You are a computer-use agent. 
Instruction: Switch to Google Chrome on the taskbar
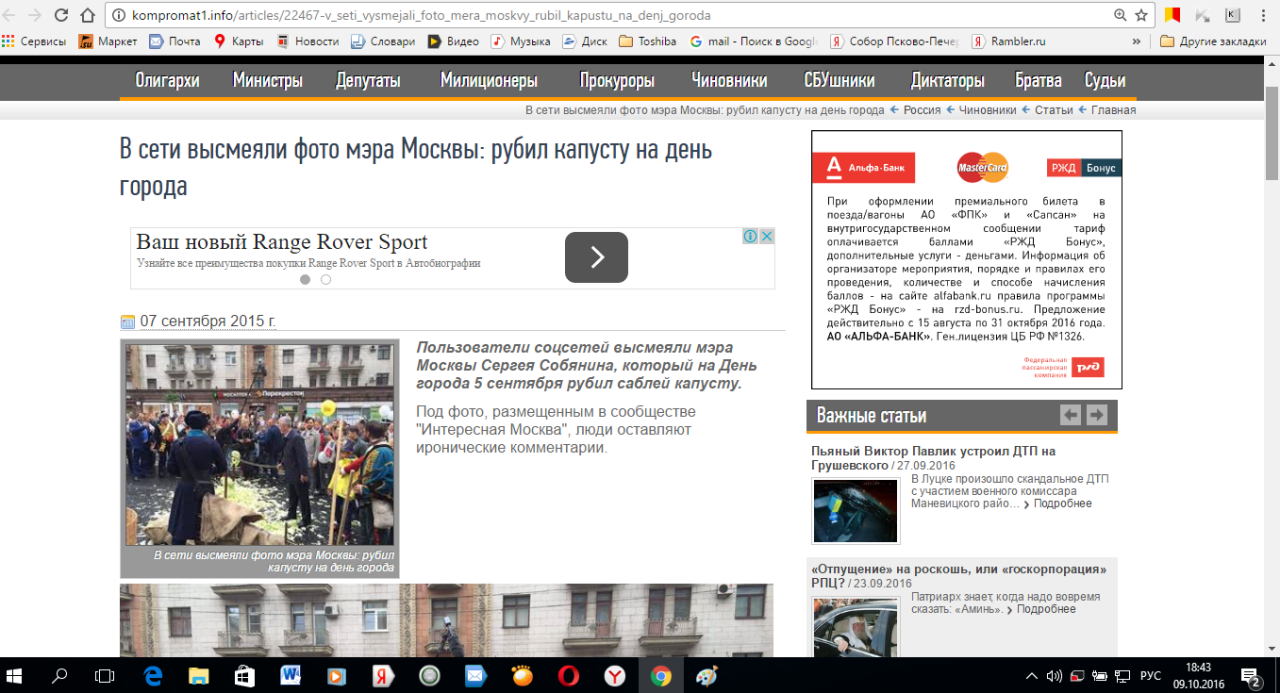[x=660, y=675]
